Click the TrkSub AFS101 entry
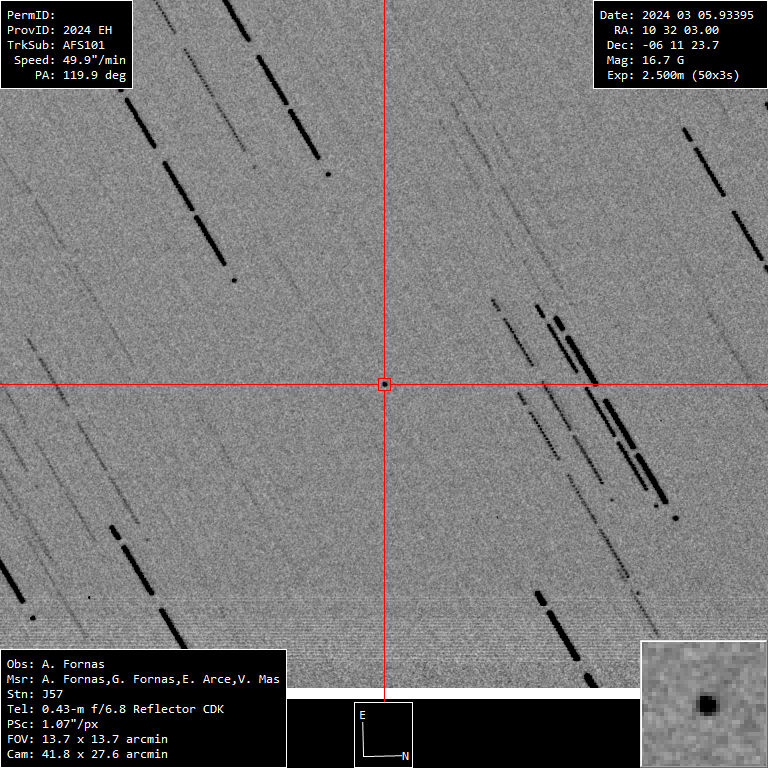Image resolution: width=768 pixels, height=768 pixels. tap(55, 45)
